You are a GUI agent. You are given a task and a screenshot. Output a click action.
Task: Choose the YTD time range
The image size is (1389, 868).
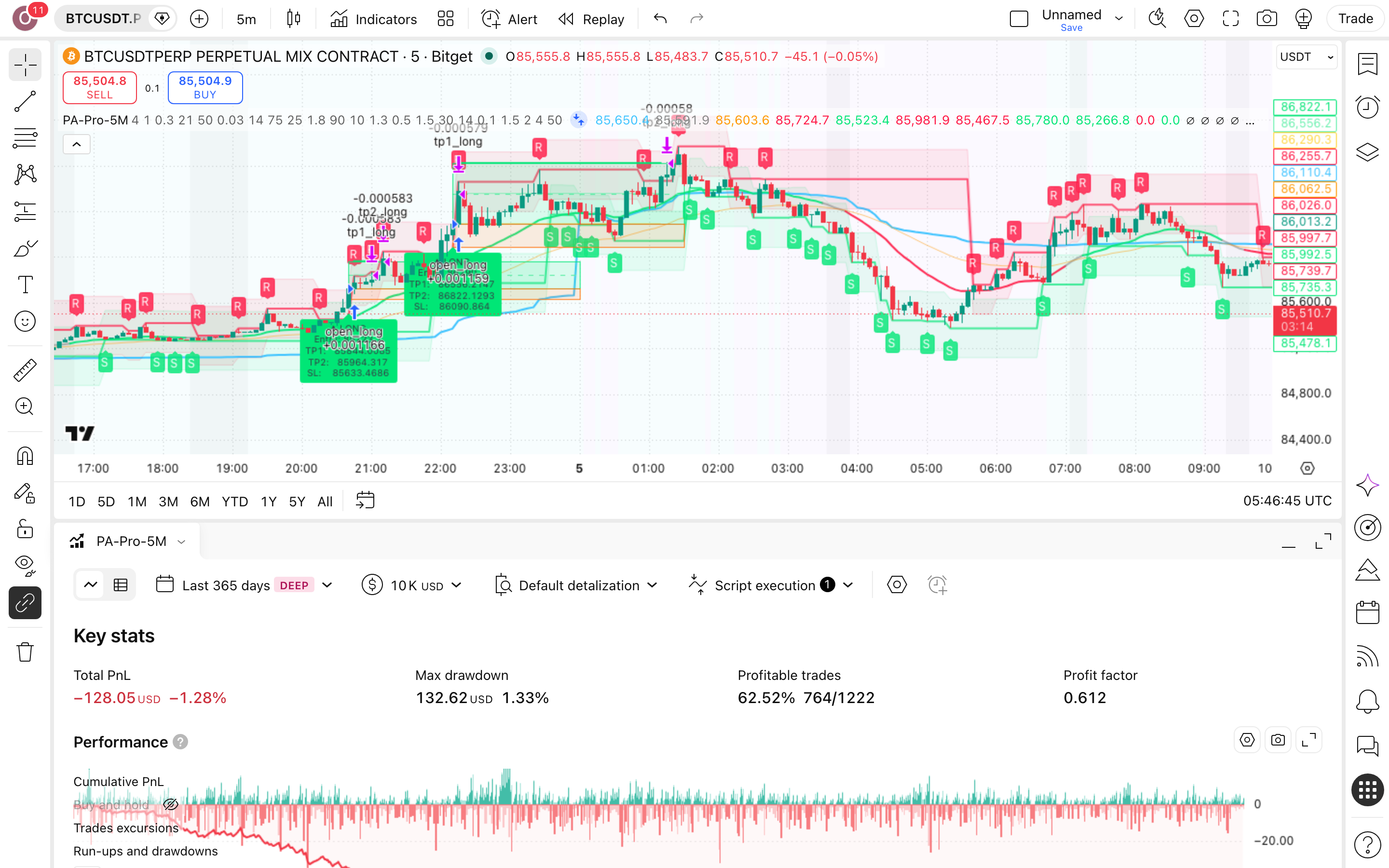[x=235, y=501]
